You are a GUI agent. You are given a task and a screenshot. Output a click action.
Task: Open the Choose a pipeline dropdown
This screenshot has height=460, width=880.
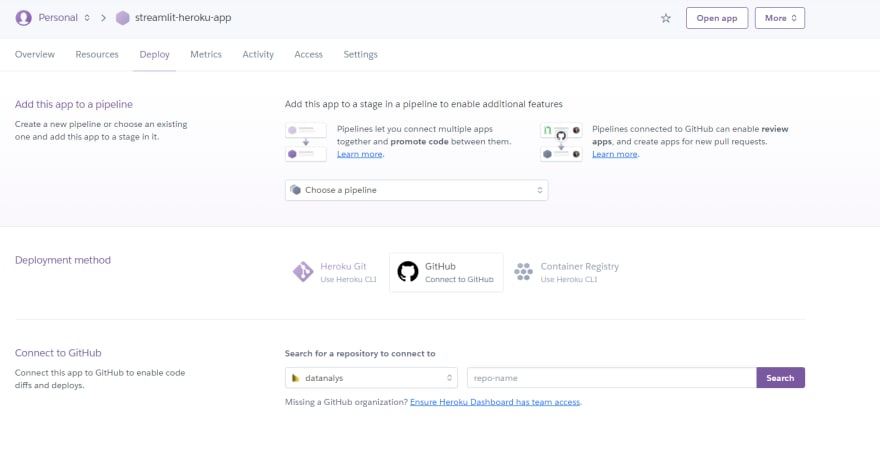click(x=416, y=190)
